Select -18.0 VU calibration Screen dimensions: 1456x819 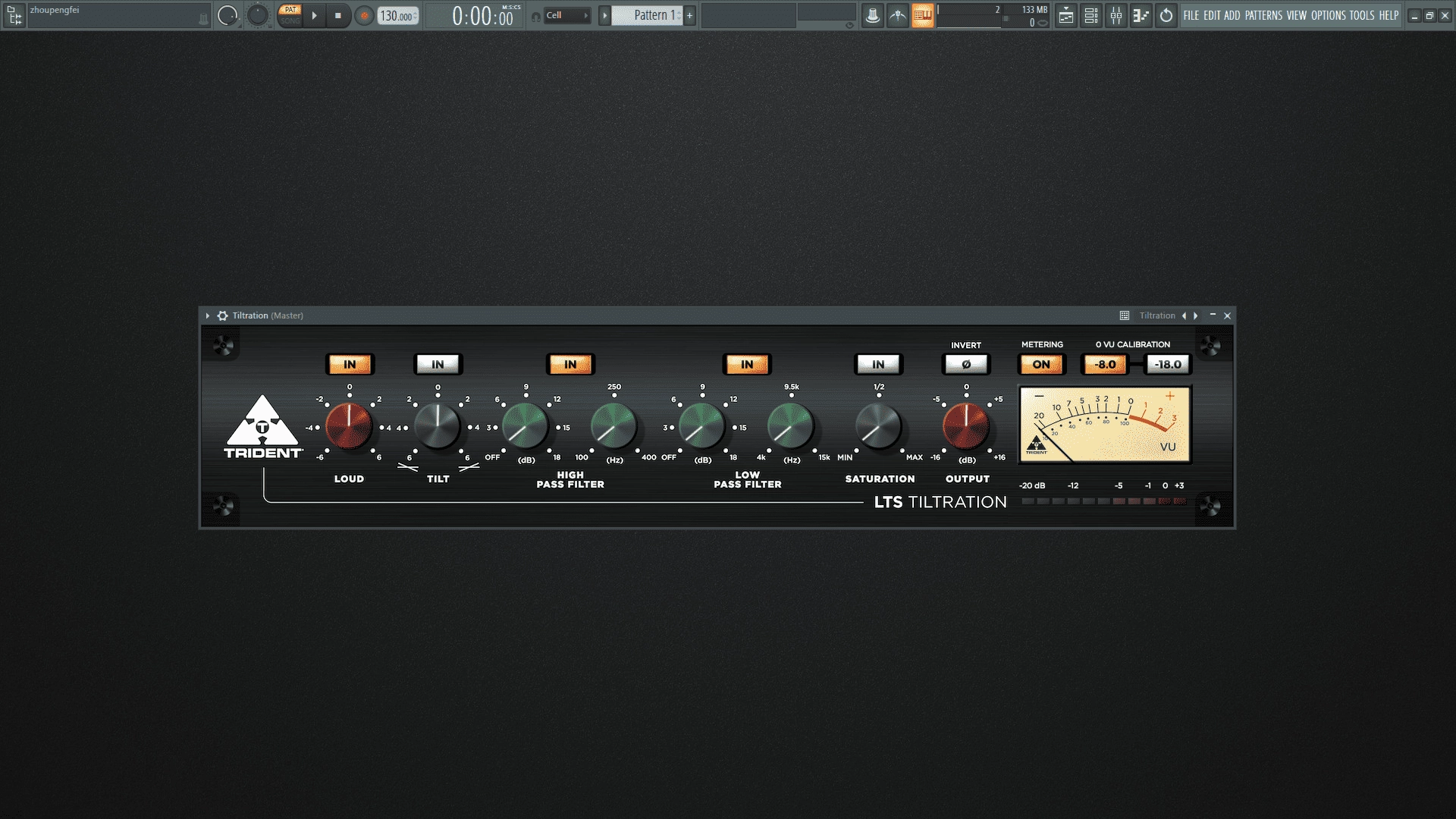[x=1168, y=365]
